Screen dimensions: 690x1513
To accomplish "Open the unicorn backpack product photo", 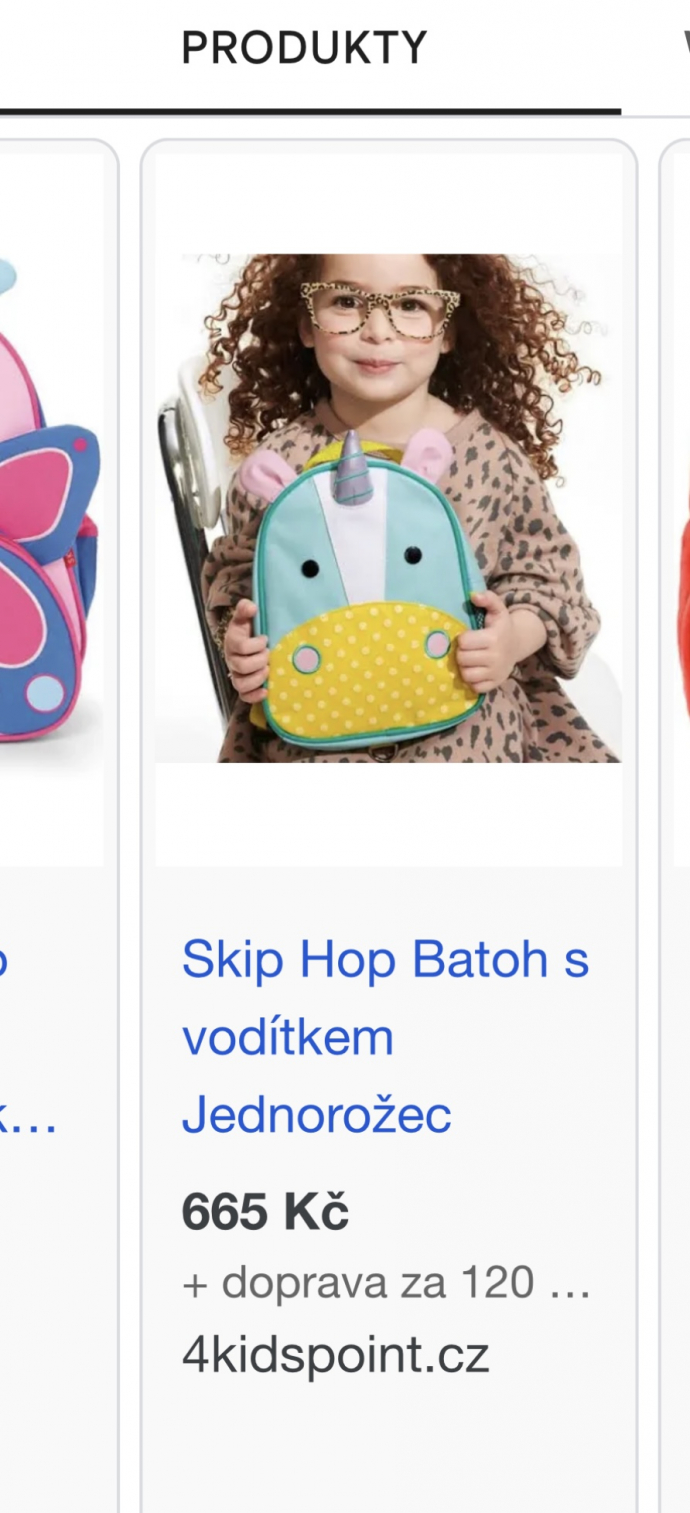I will [388, 508].
